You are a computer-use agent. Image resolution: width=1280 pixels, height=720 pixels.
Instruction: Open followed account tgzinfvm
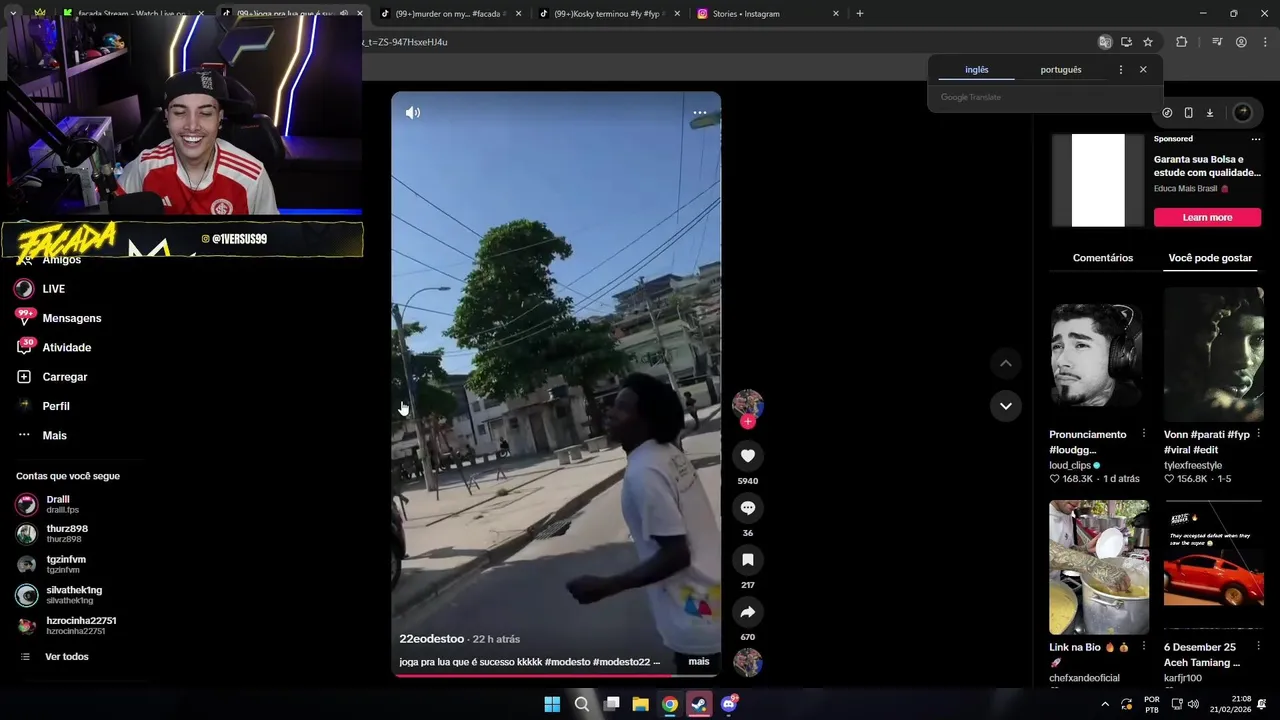(51, 564)
